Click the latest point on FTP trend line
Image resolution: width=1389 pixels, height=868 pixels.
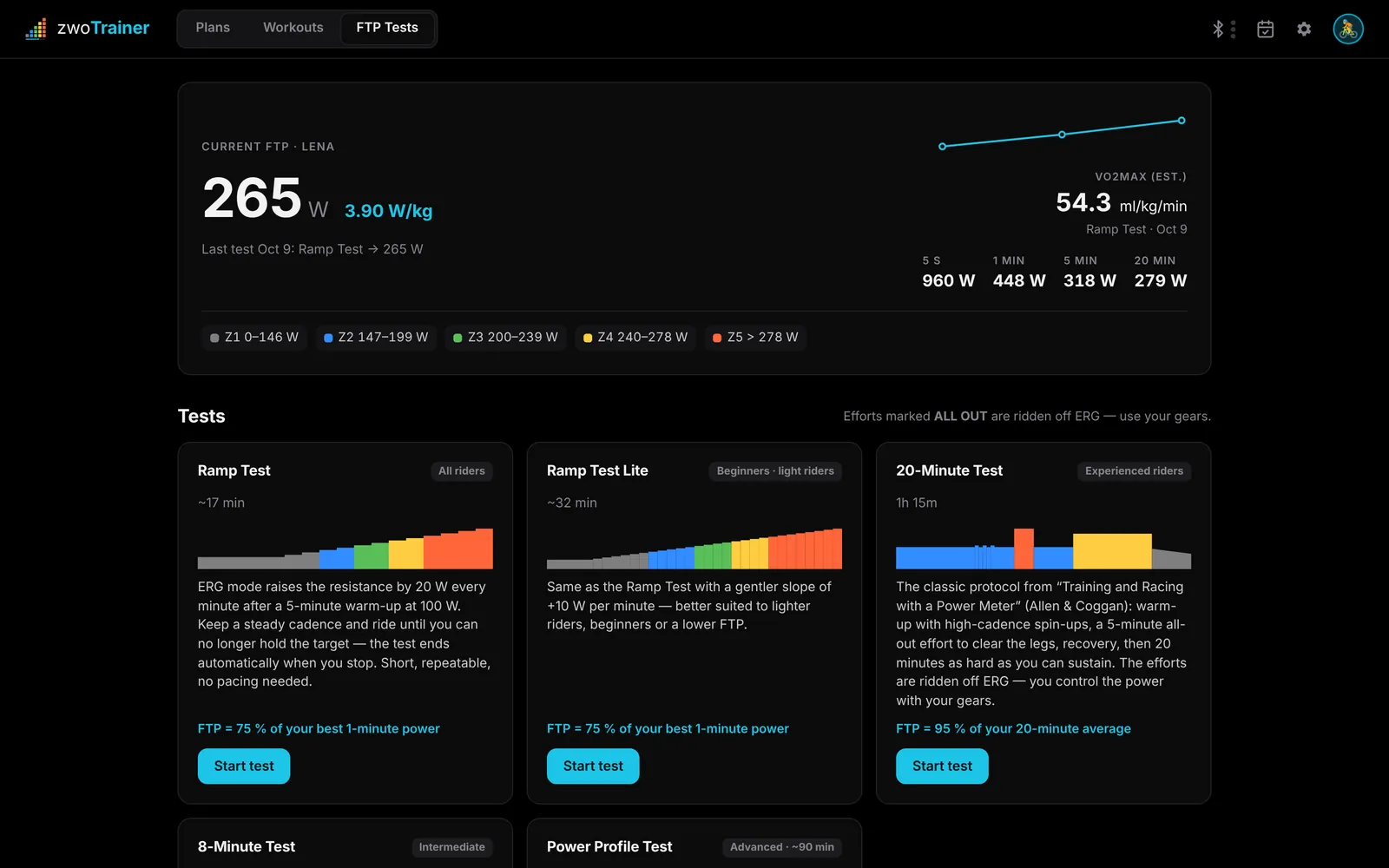[x=1182, y=121]
